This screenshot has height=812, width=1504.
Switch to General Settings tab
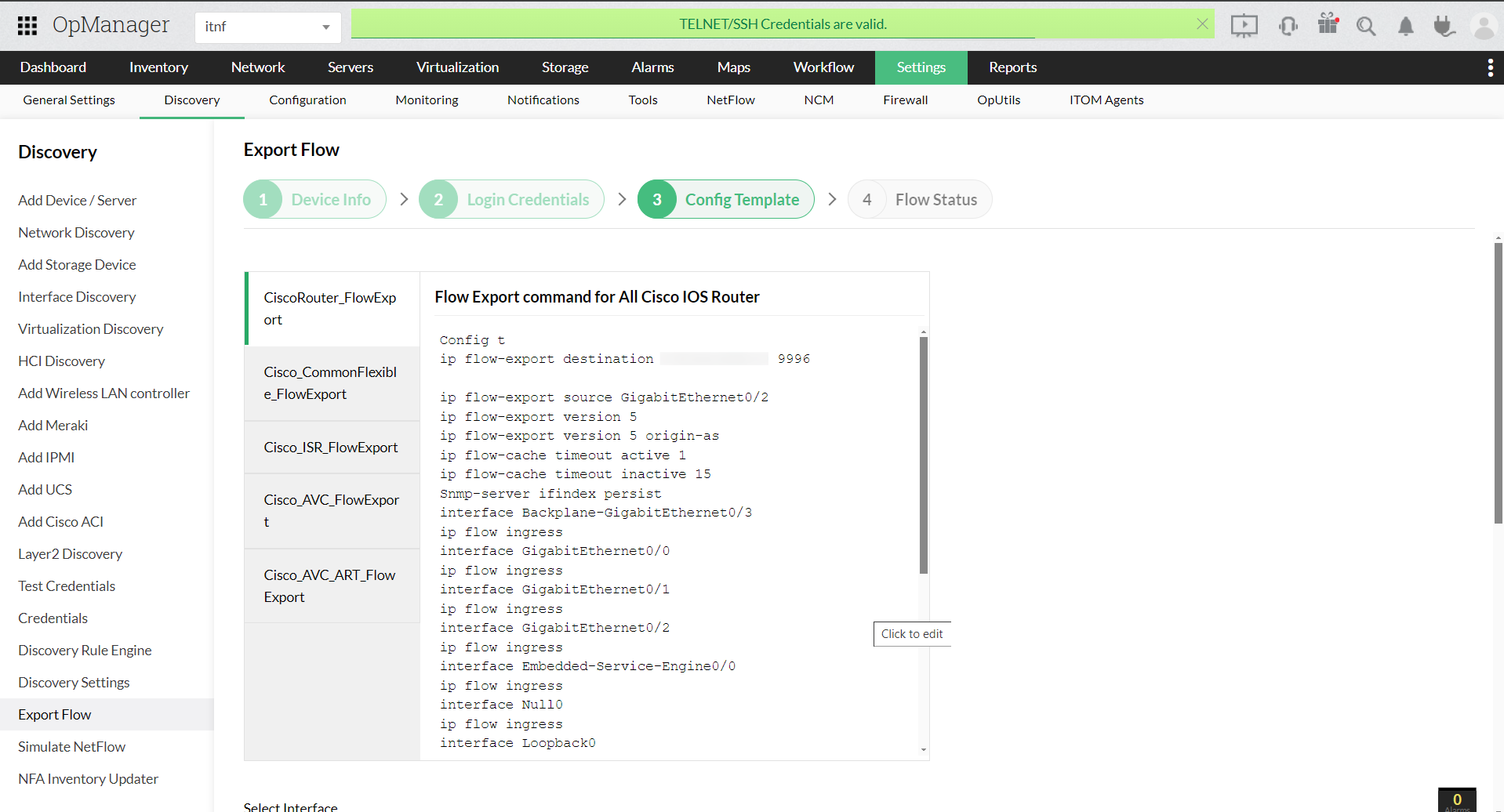click(69, 100)
